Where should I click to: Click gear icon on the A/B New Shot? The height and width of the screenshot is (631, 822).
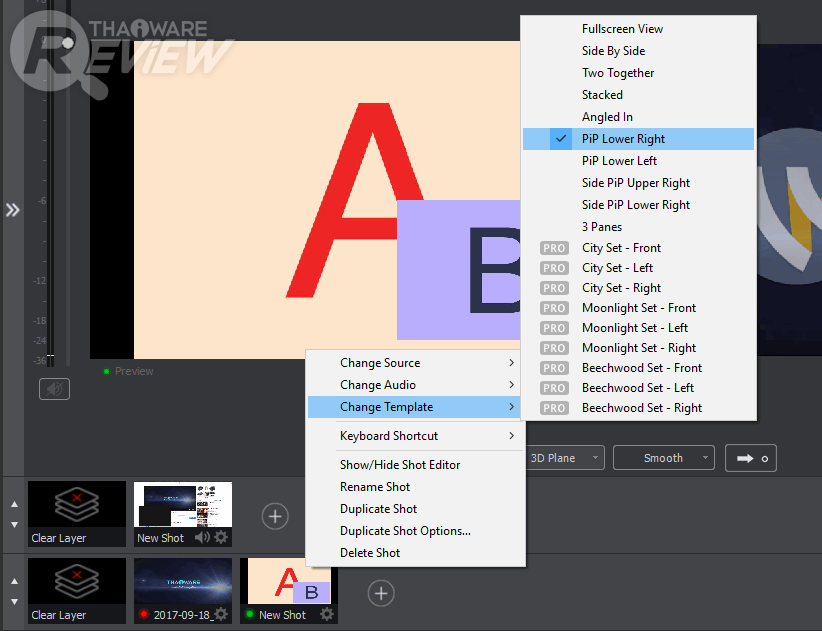tap(327, 615)
